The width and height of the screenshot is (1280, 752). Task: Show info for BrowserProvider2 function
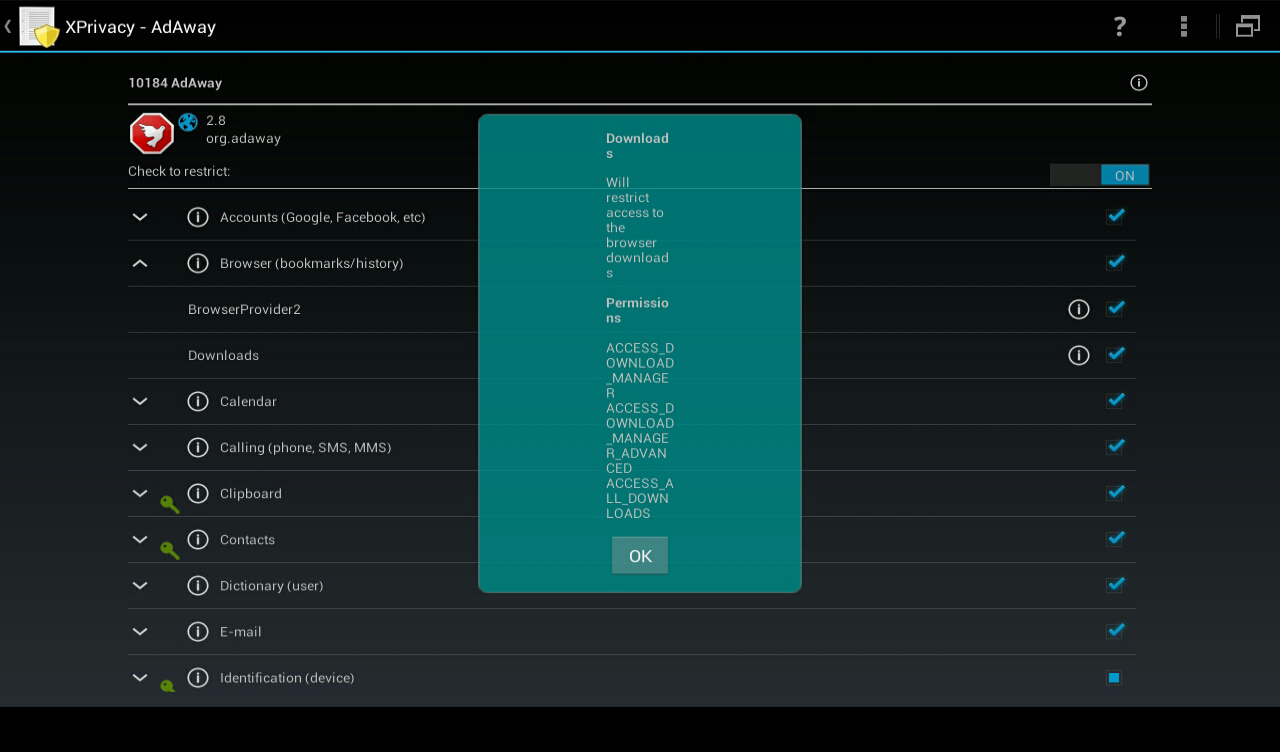point(1079,309)
